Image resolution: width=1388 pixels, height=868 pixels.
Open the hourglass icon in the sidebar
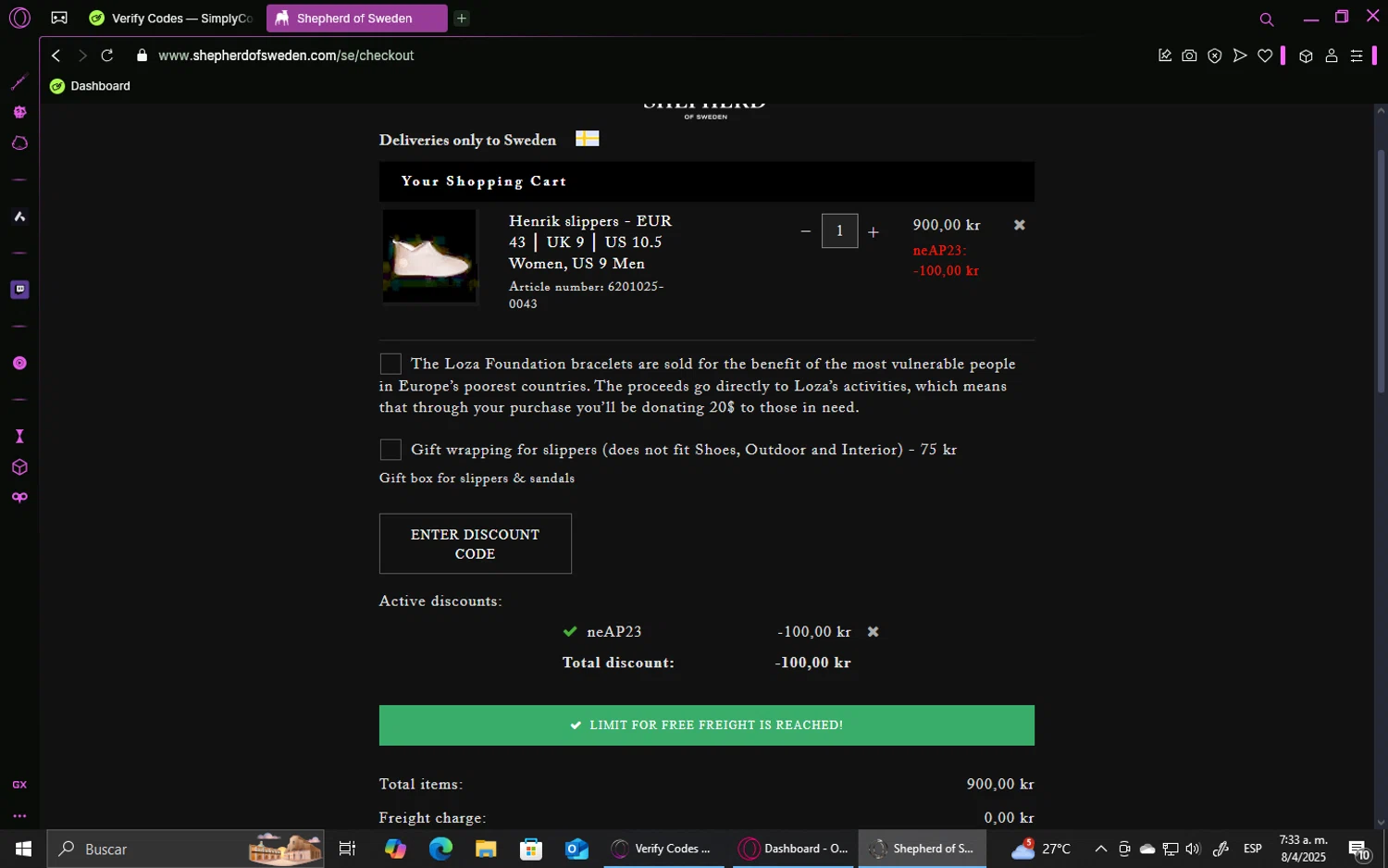pyautogui.click(x=19, y=437)
